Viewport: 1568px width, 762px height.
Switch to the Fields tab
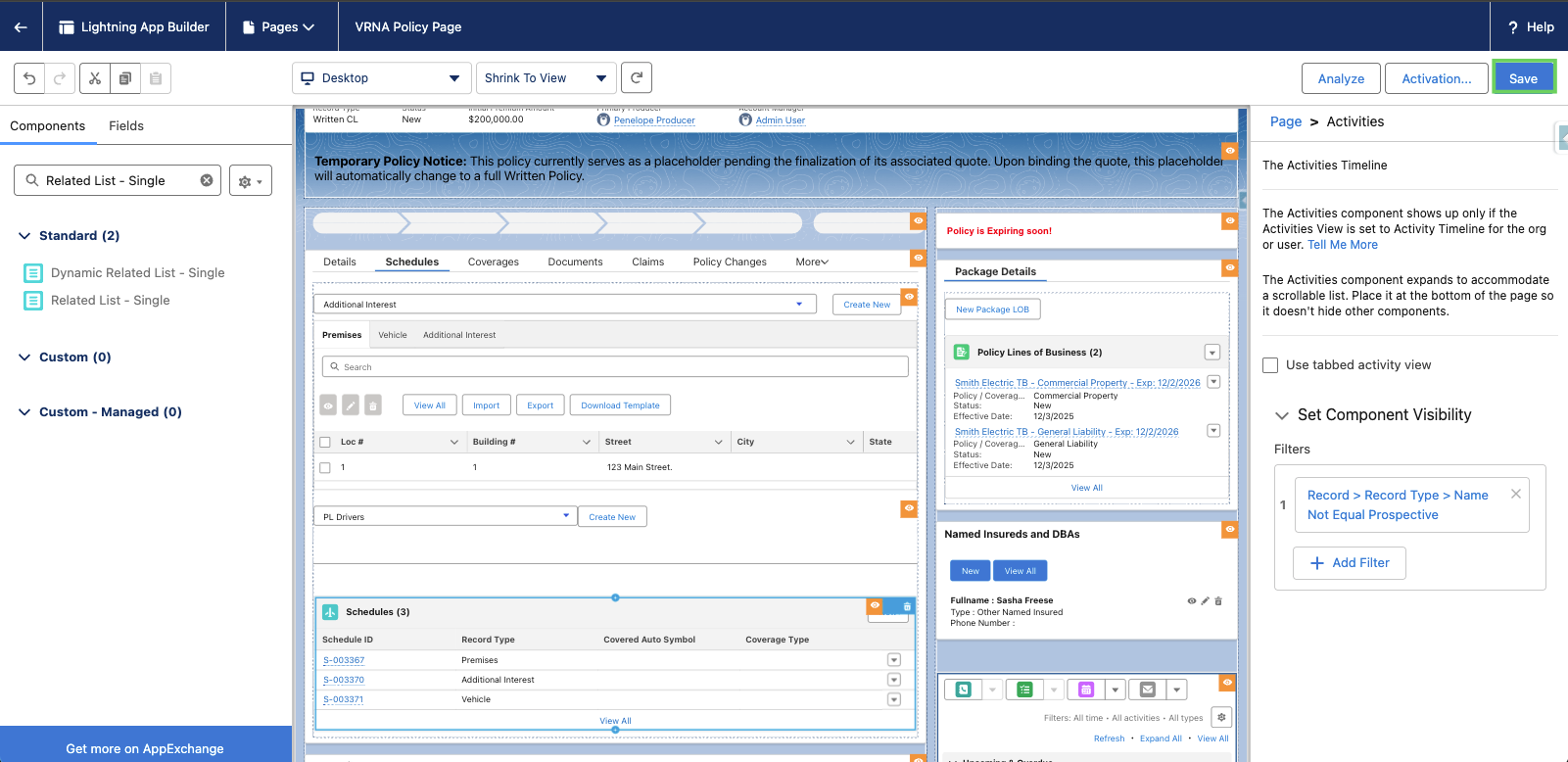[x=126, y=126]
